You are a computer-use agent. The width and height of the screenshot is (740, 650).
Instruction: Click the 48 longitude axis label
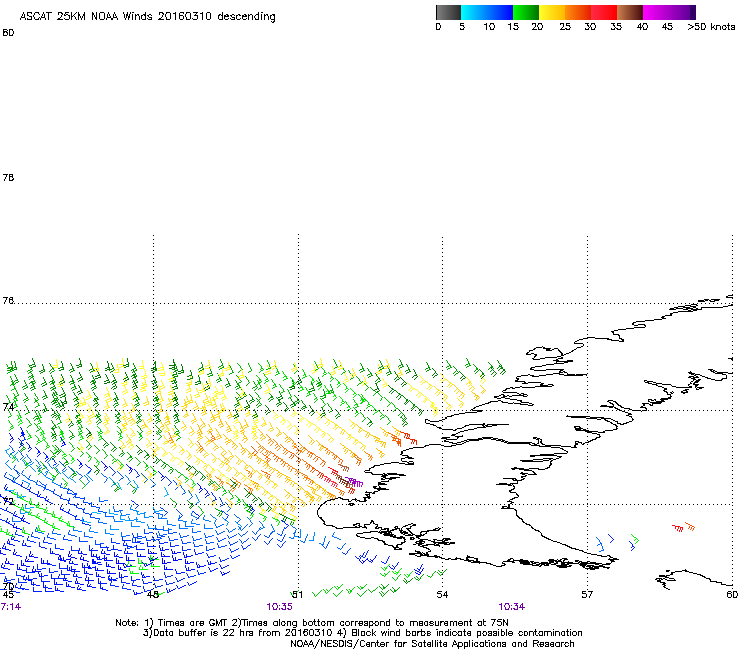(152, 595)
